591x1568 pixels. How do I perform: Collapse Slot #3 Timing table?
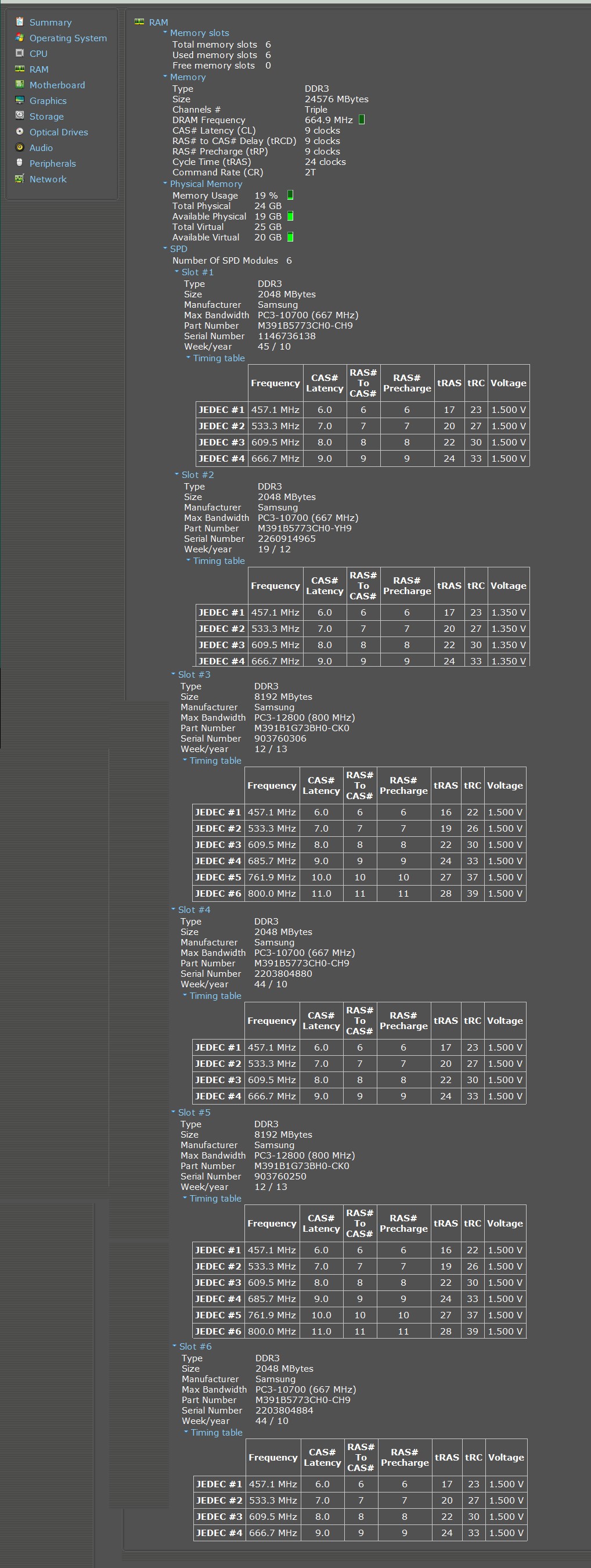tap(185, 760)
